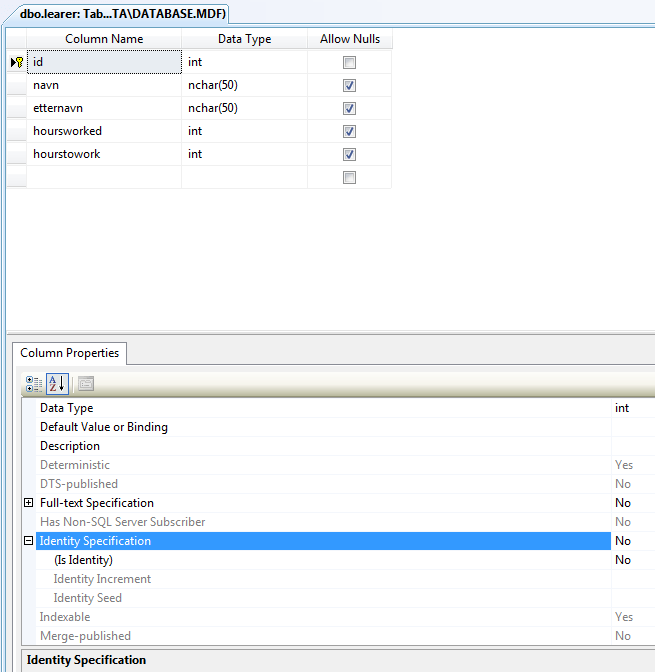Select the row header of hourstowork
Screen dimensions: 655x672
click(17, 154)
